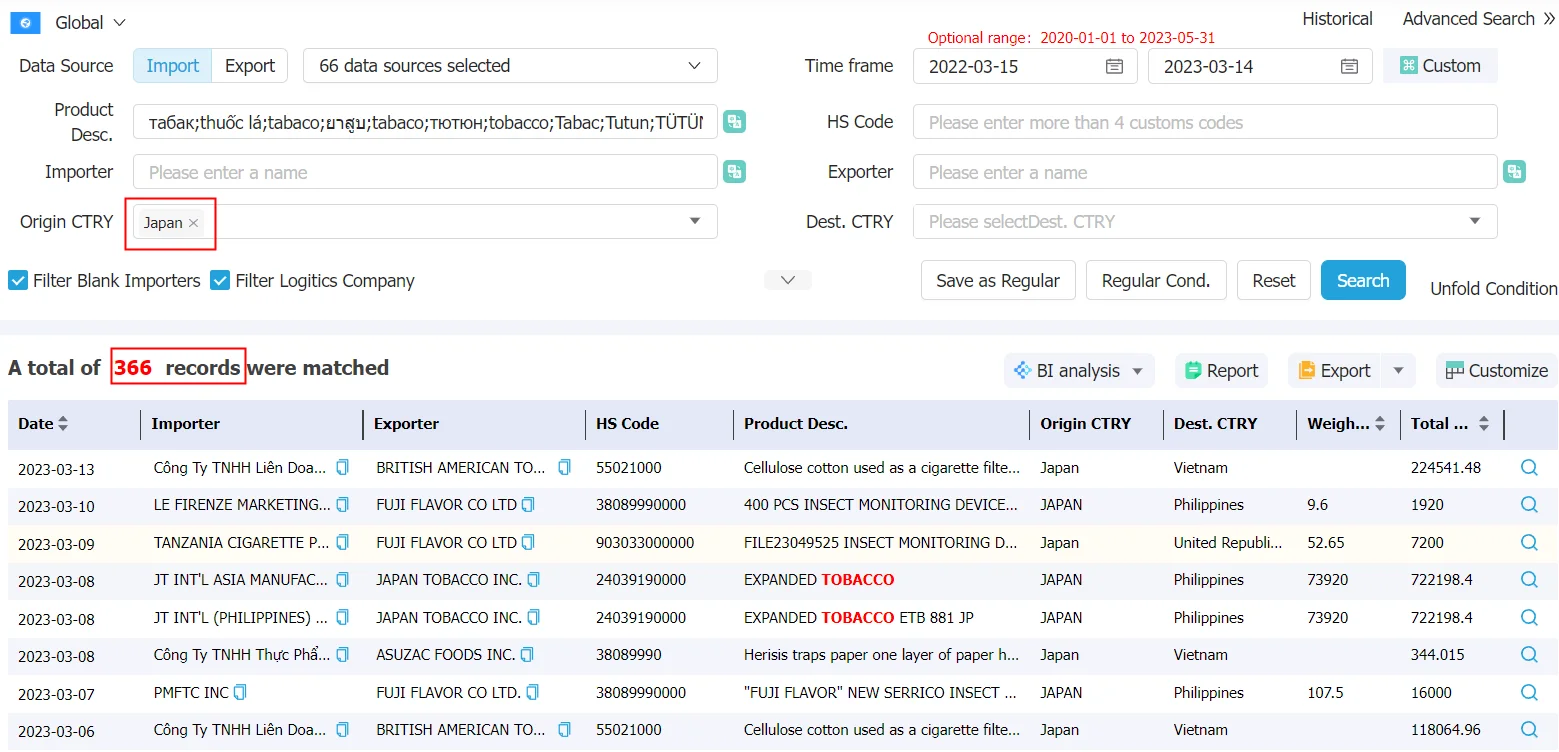Expand the Origin CTRY dropdown arrow

[x=695, y=221]
